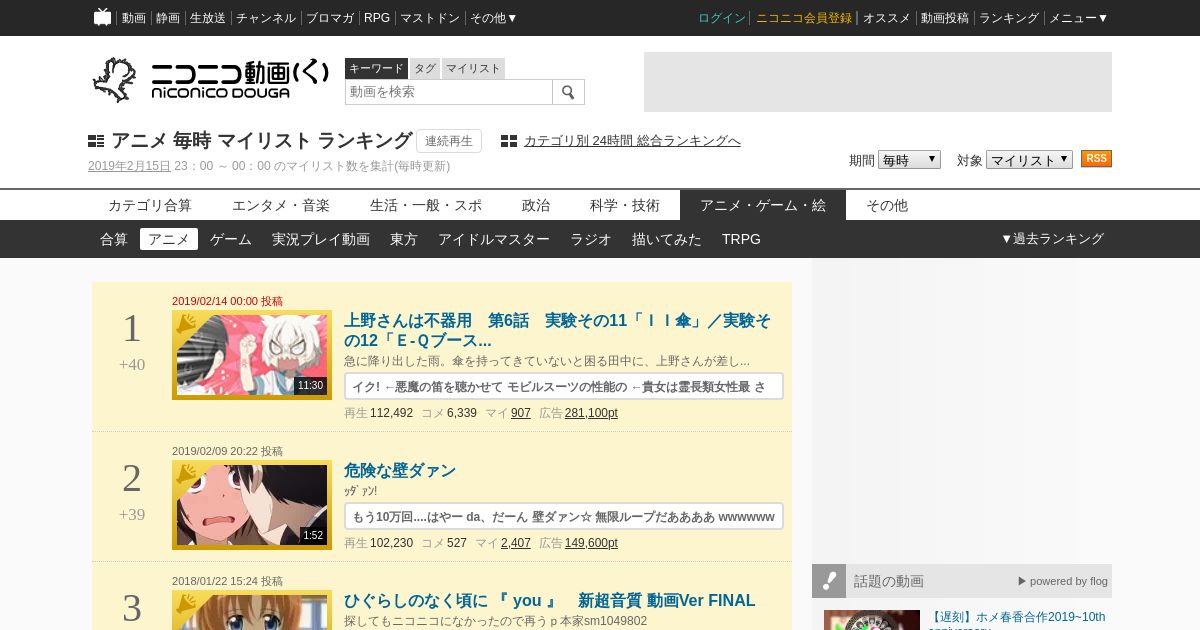The image size is (1200, 630).
Task: Click the grid icon beside カテゴリ別 24時間 link
Action: click(509, 141)
